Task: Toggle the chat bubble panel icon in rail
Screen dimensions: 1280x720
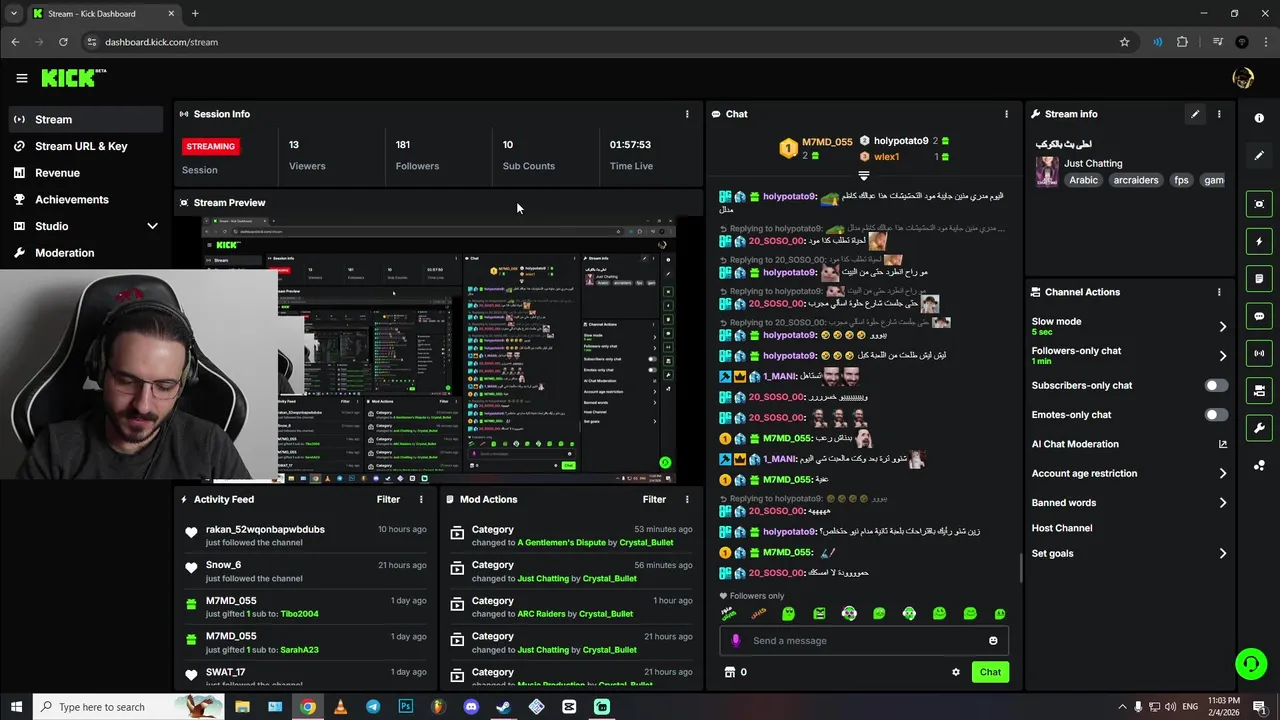Action: [1259, 316]
